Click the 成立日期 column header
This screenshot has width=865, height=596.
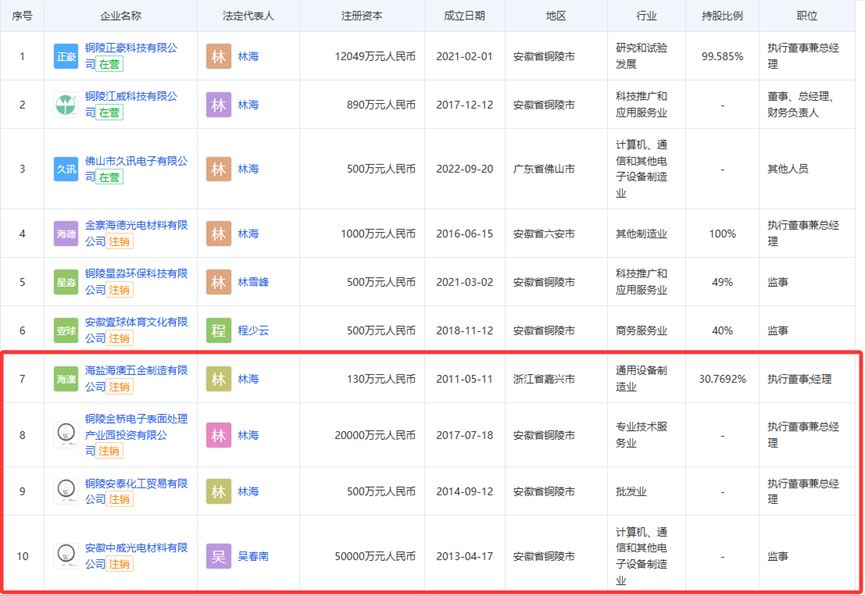click(x=464, y=16)
